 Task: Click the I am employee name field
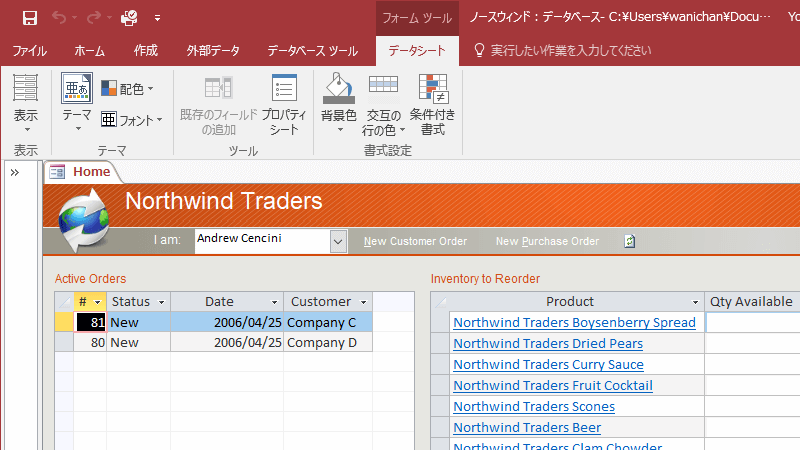(x=262, y=241)
